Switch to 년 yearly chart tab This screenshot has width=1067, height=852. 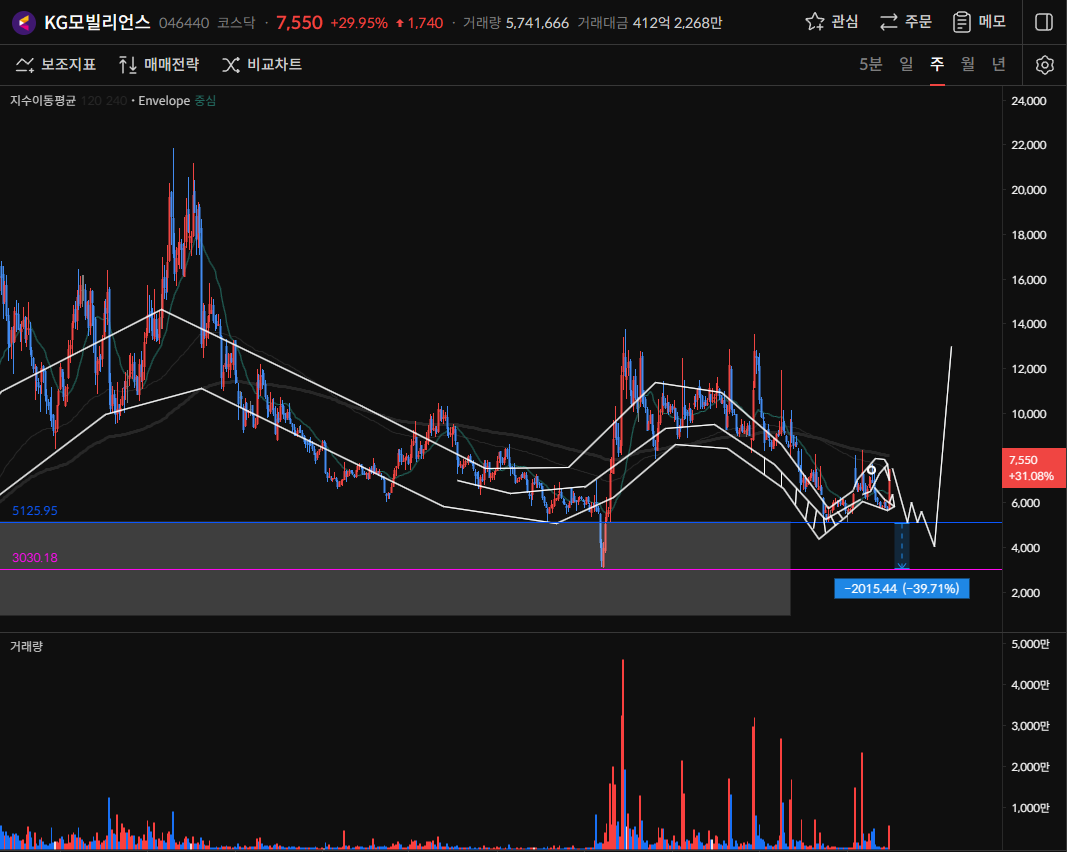(998, 64)
